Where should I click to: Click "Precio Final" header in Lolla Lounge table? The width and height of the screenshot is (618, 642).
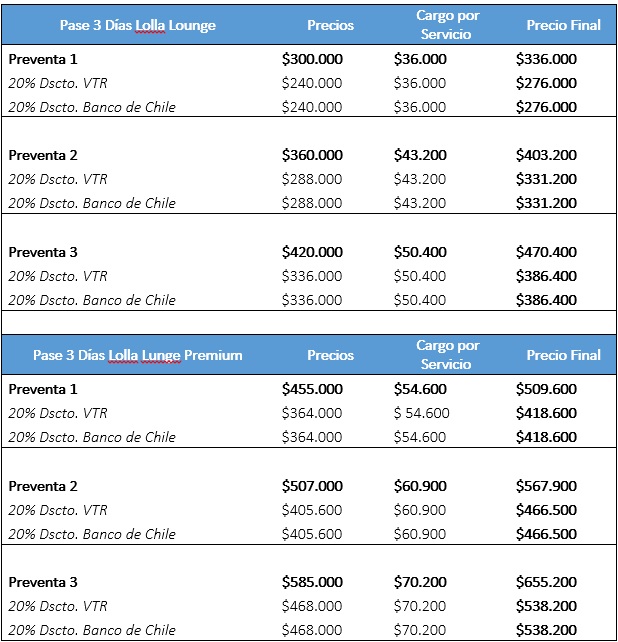pos(564,25)
